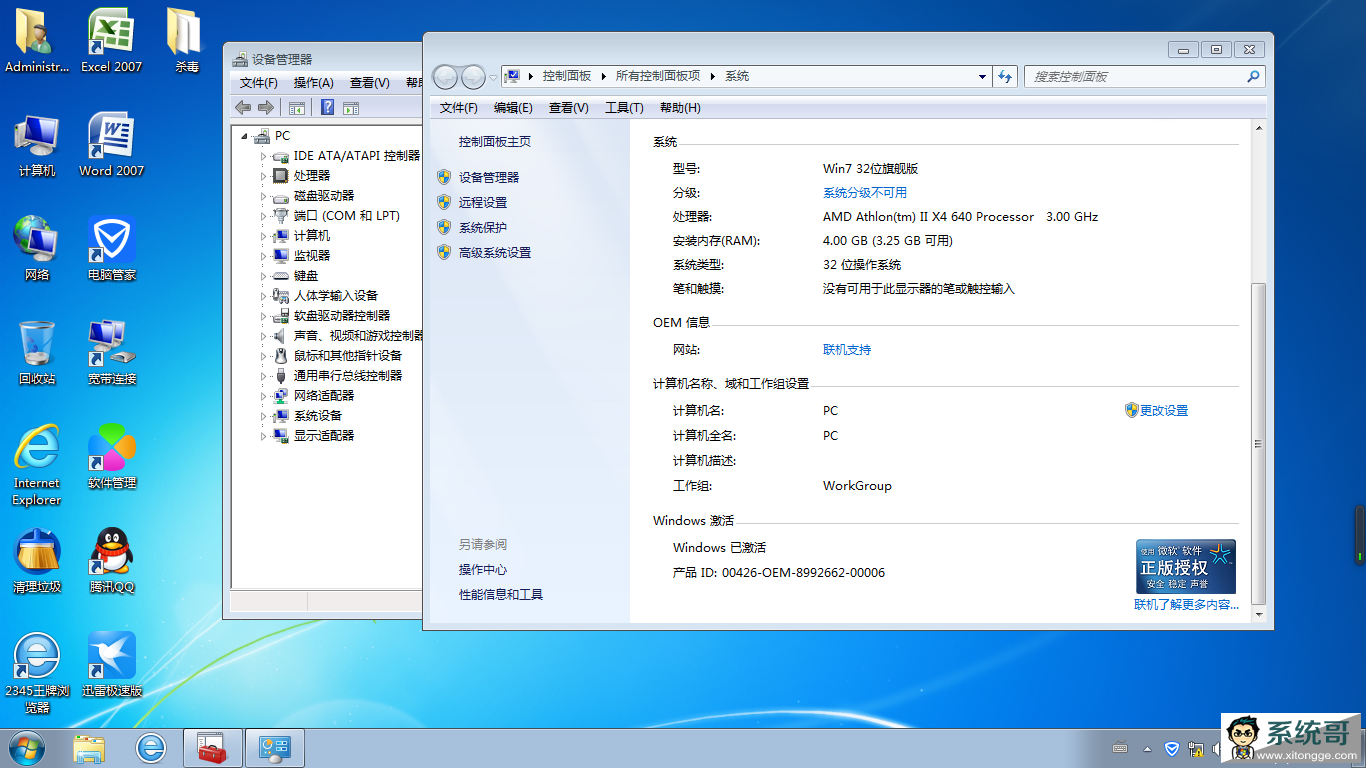Select 网络 desktop icon

(37, 249)
